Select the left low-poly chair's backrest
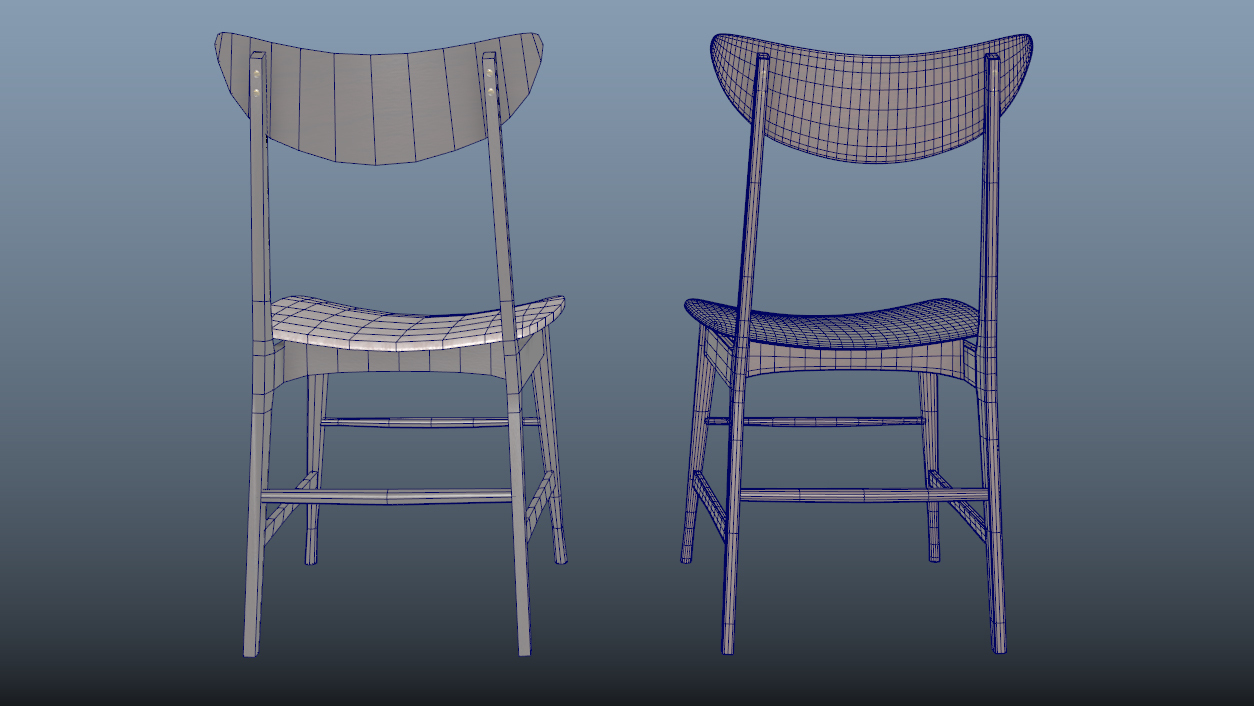Viewport: 1254px width, 706px height. 379,98
